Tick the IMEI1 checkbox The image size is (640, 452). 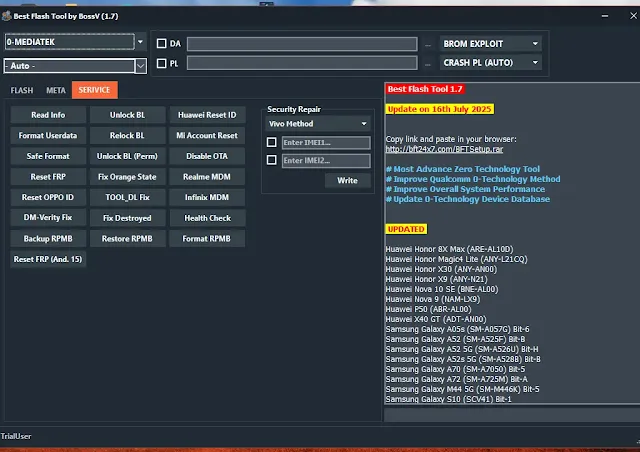pos(271,142)
